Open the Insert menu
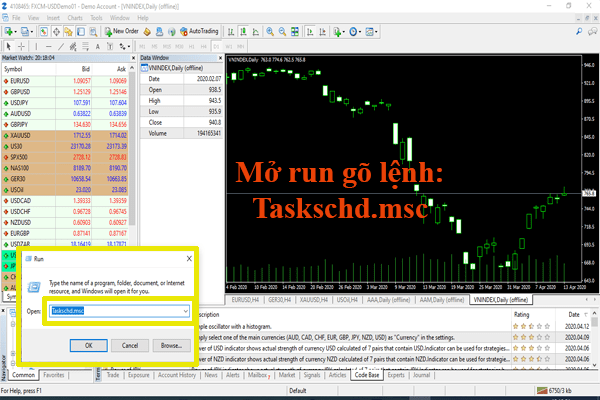 53,18
